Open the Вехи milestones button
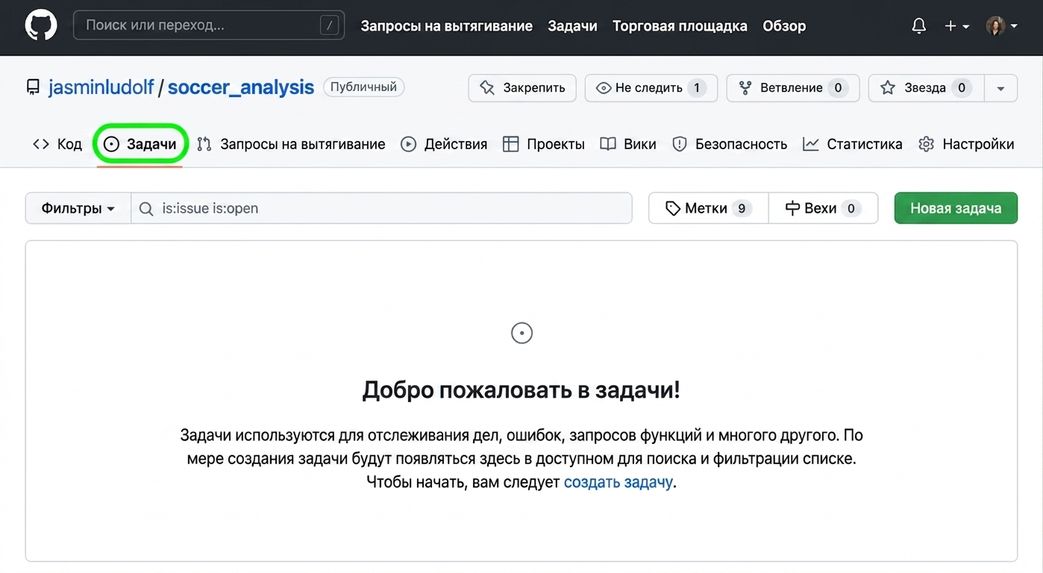 823,208
